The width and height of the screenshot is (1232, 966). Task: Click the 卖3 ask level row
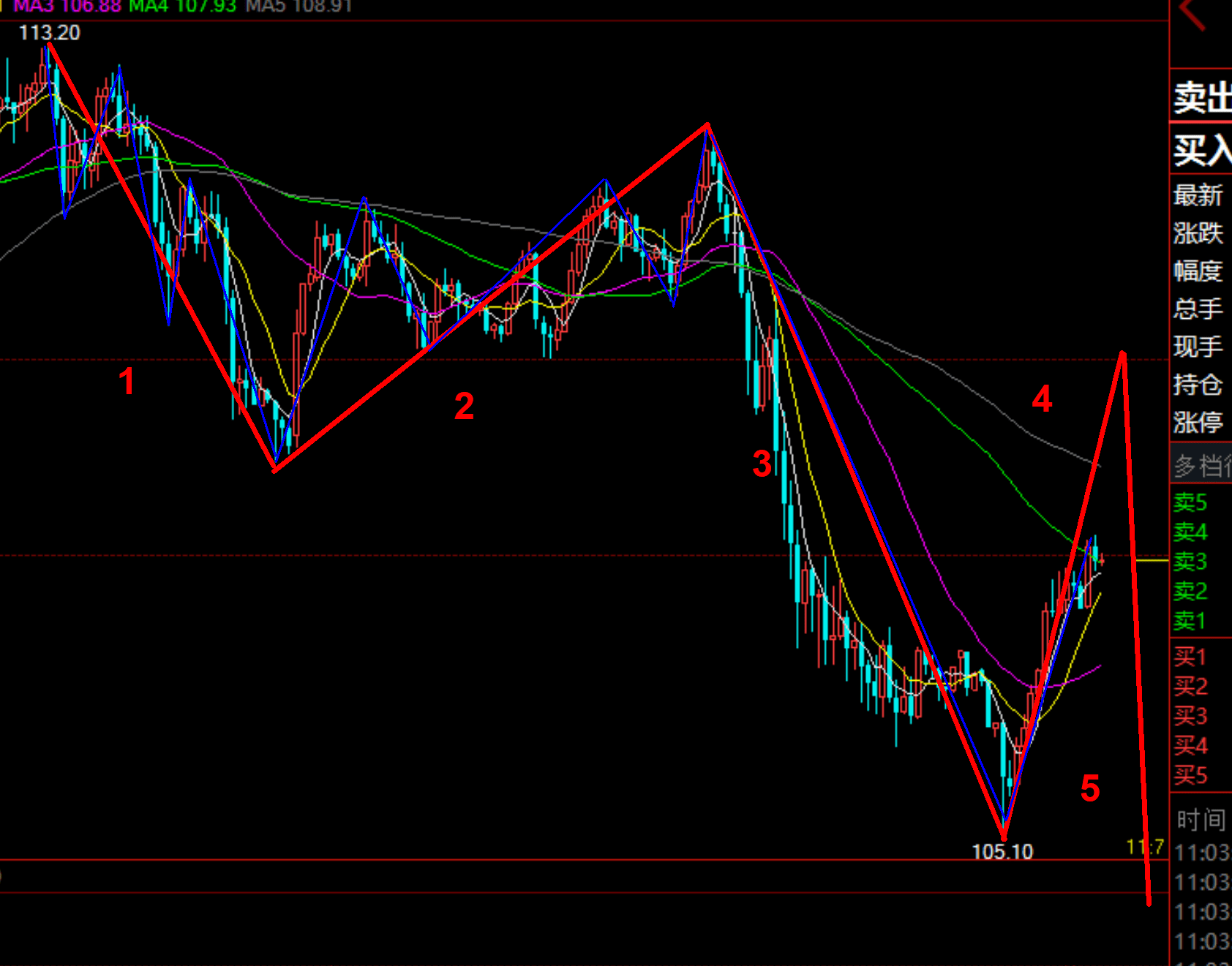pyautogui.click(x=1190, y=562)
